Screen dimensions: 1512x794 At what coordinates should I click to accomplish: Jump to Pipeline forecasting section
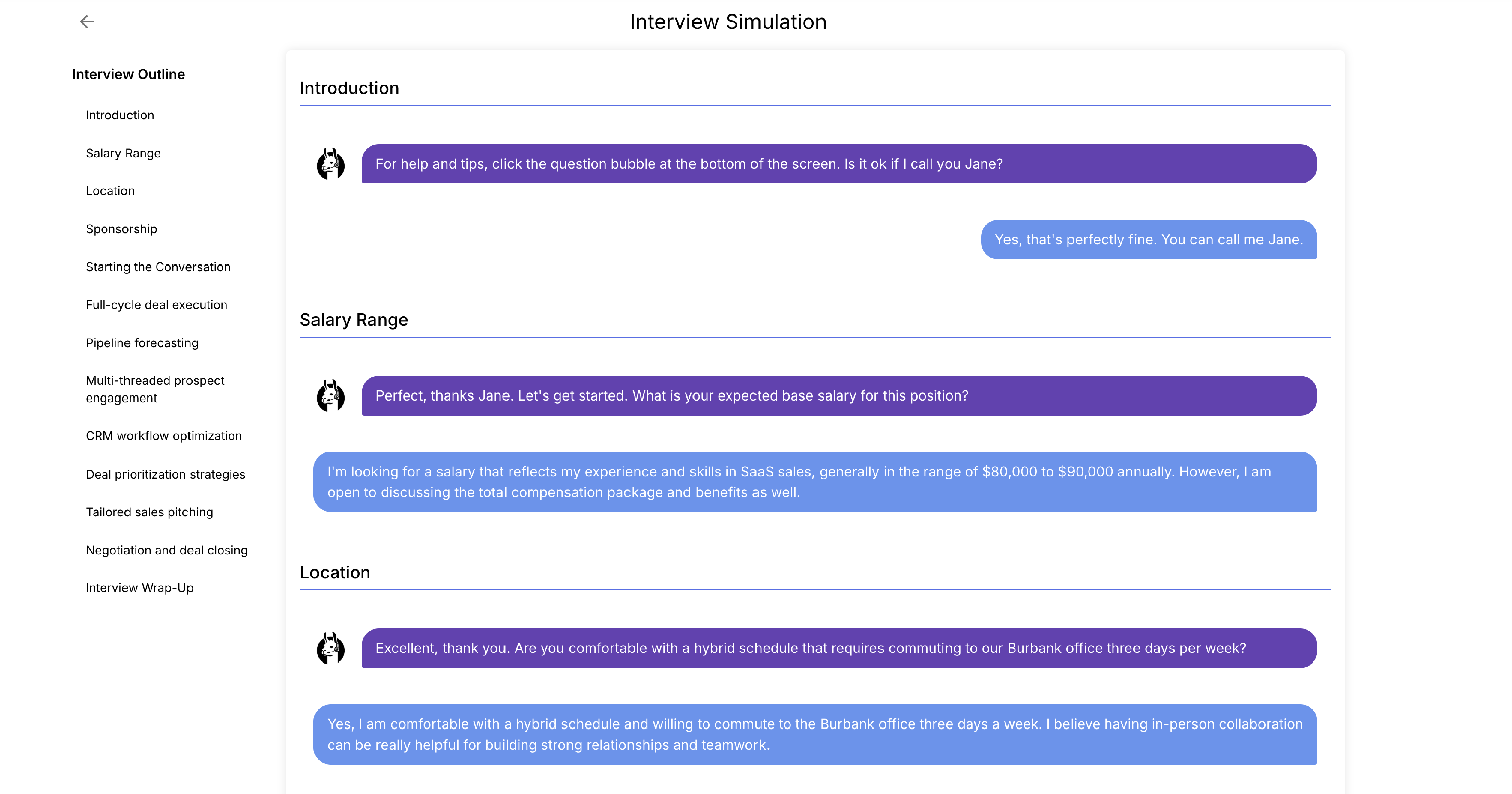click(142, 343)
